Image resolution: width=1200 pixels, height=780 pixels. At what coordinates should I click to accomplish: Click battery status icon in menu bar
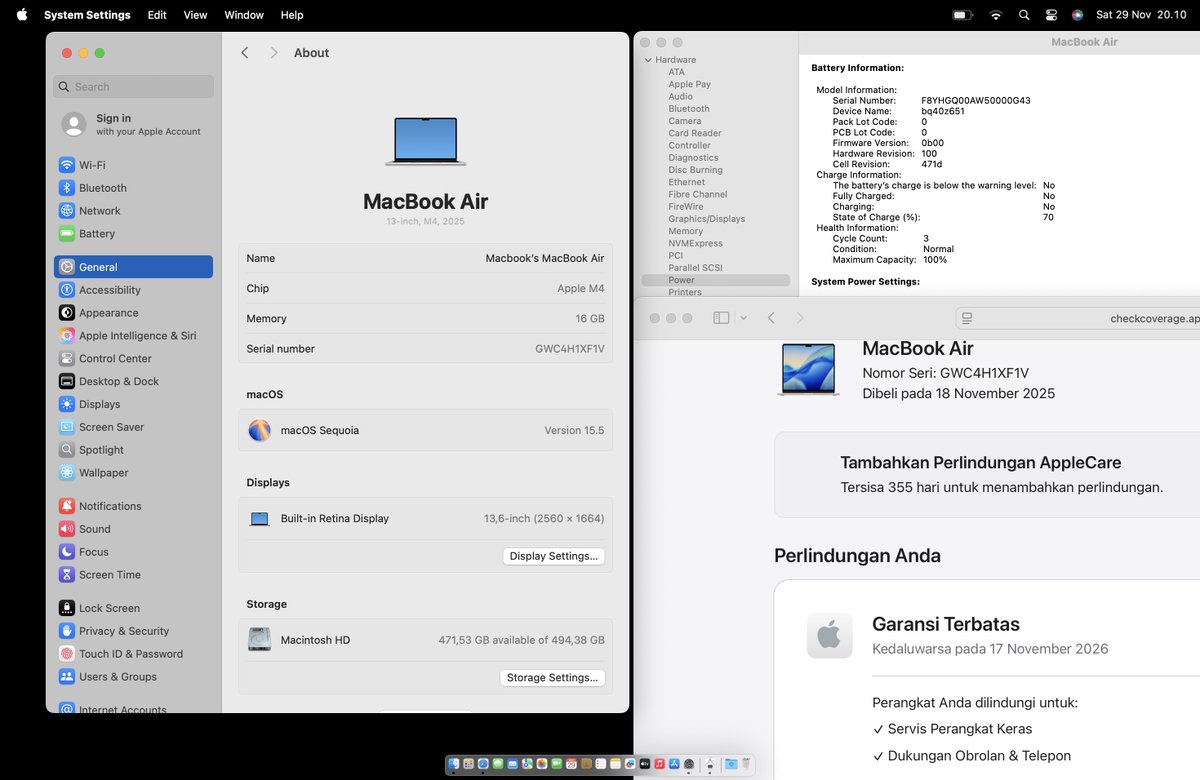click(963, 15)
